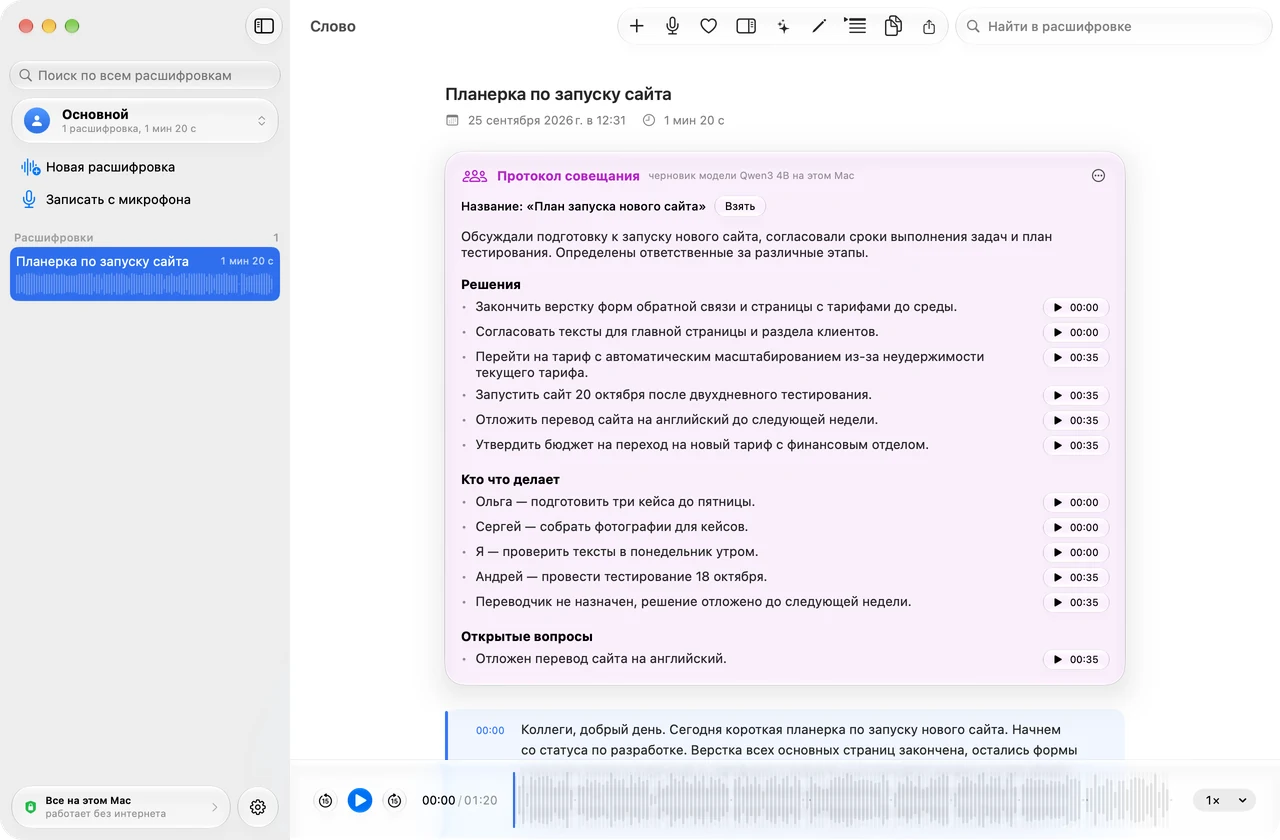Play timestamp for Отложен перевод сайта на английский

coord(1076,659)
